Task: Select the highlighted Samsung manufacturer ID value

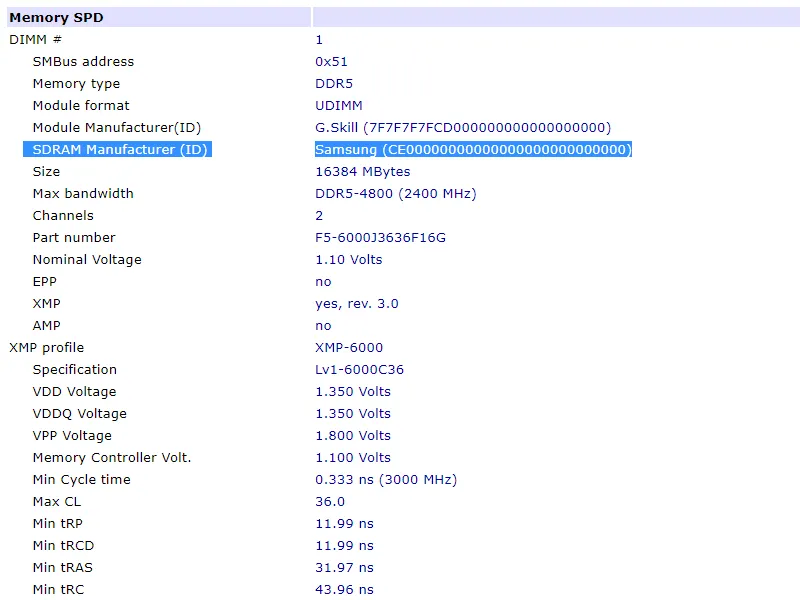Action: pos(473,149)
